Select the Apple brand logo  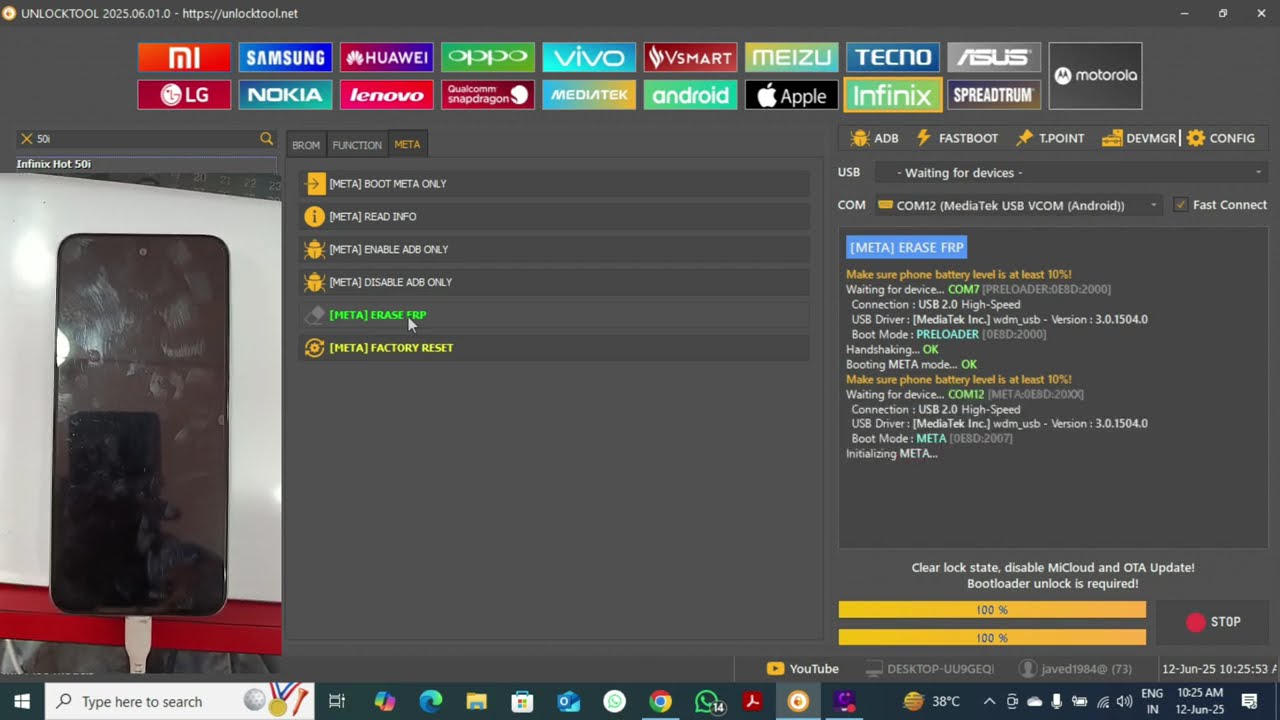coord(791,95)
